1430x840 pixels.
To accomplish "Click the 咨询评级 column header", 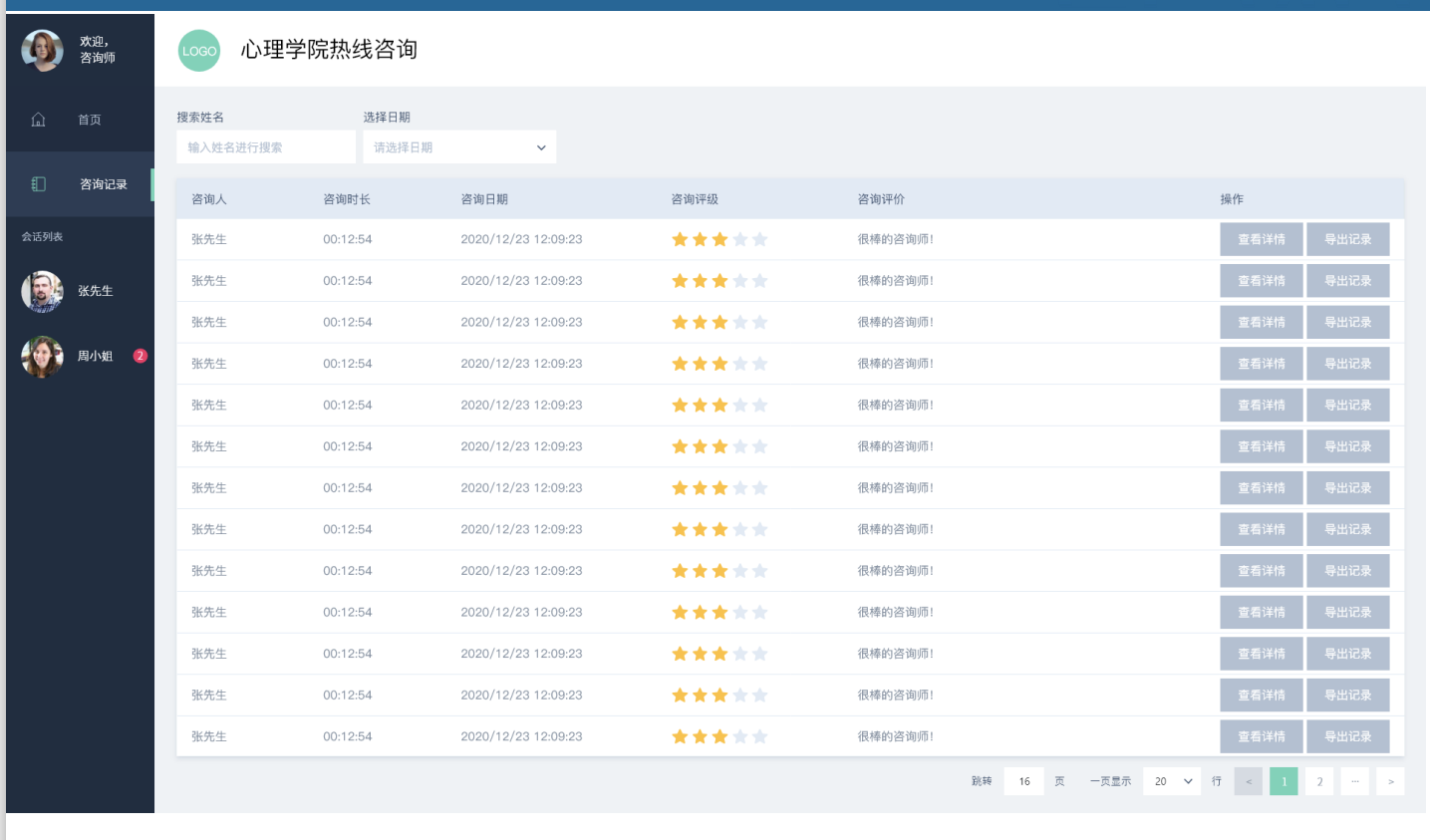I will (695, 199).
